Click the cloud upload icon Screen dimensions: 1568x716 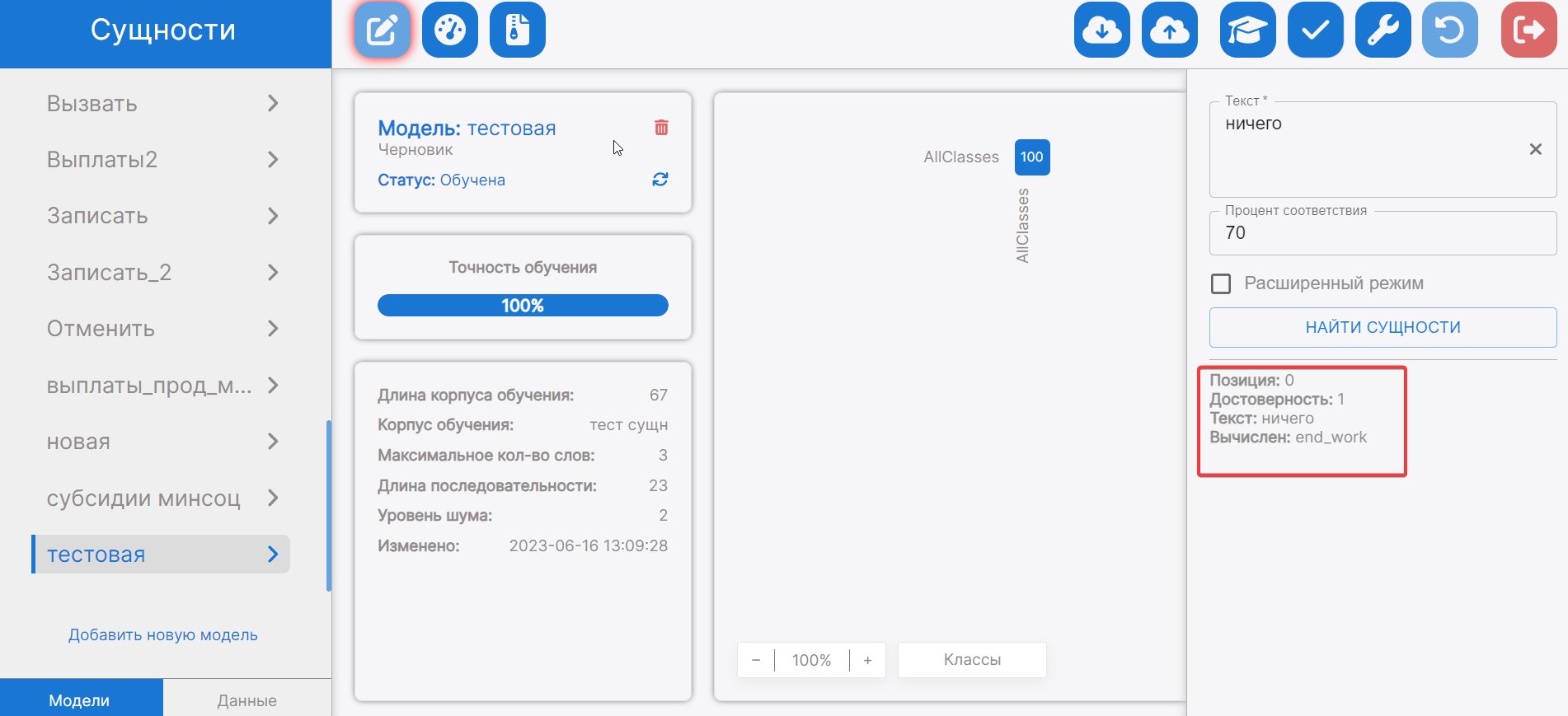point(1169,30)
